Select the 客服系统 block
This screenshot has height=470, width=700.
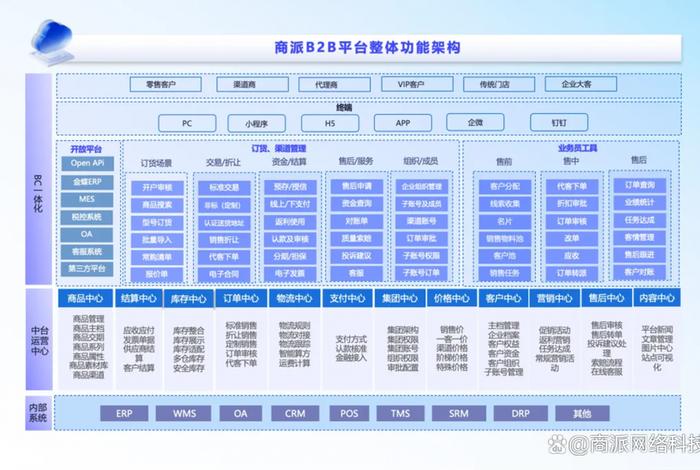pyautogui.click(x=88, y=252)
